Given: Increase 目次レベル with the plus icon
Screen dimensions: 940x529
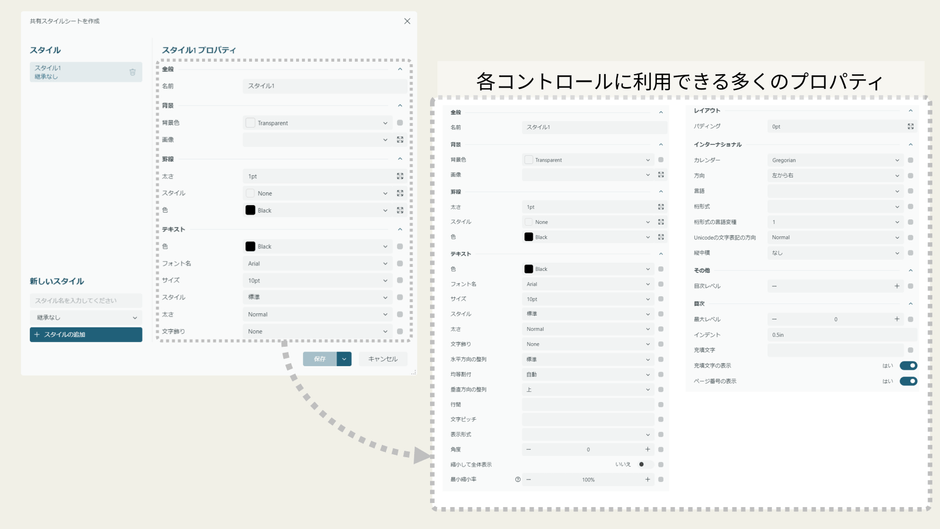Looking at the screenshot, I should (x=896, y=286).
